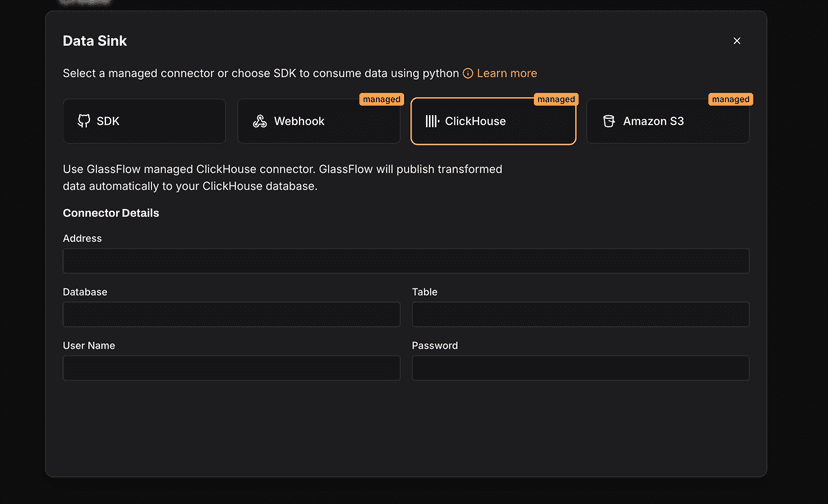Image resolution: width=828 pixels, height=504 pixels.
Task: Click the GitHub icon on the SDK card
Action: pyautogui.click(x=83, y=121)
